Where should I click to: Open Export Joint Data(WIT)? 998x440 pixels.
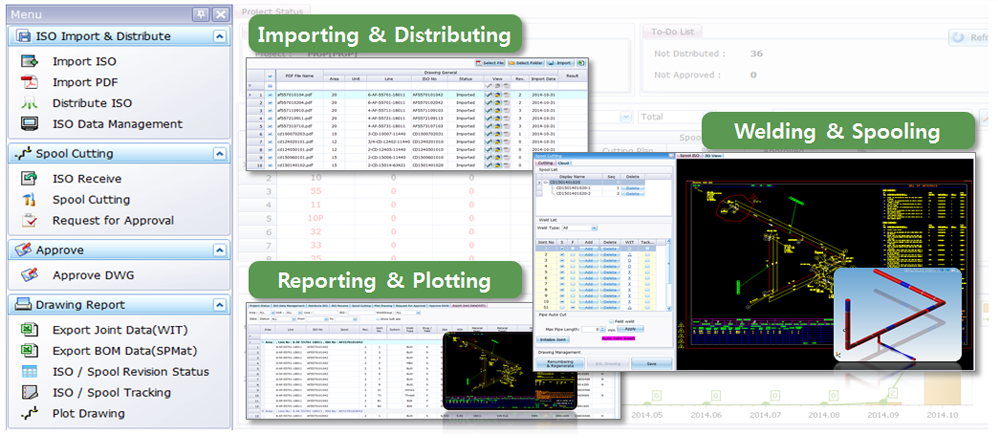click(x=118, y=330)
